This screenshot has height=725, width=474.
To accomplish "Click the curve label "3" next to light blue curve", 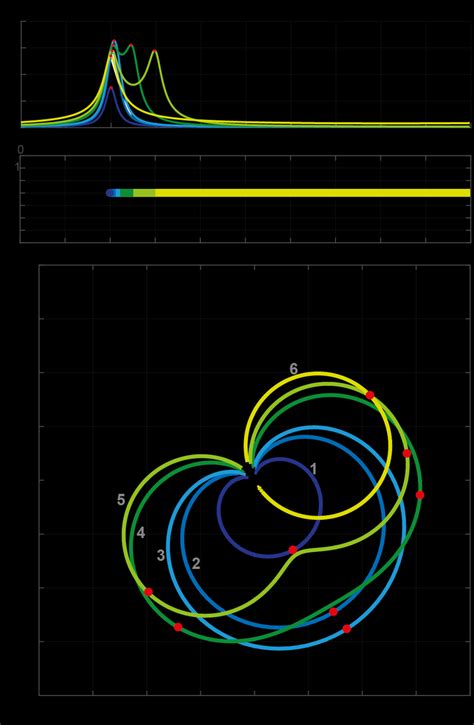I will pos(160,555).
